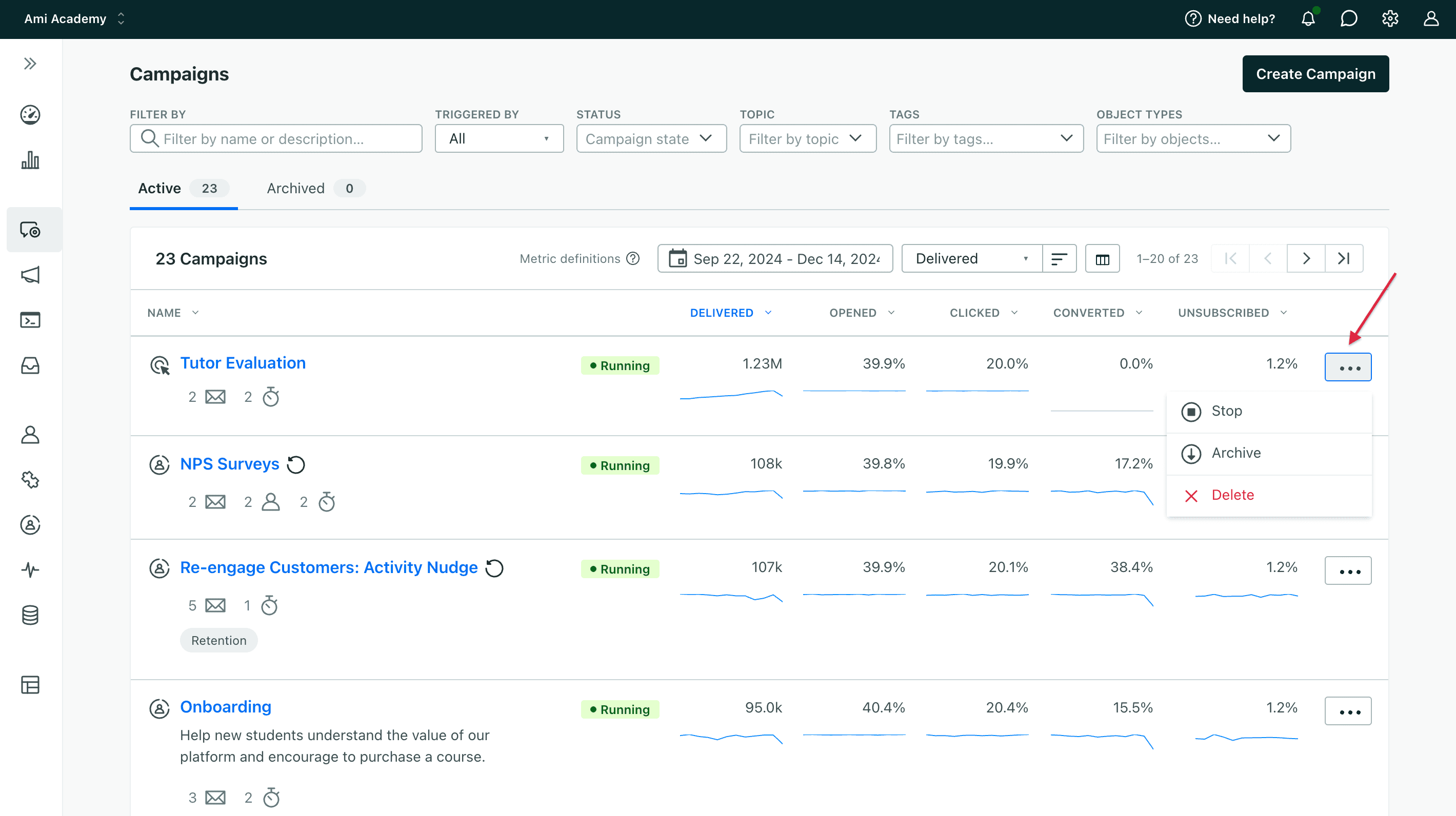
Task: Open the terminal icon in sidebar
Action: (x=31, y=320)
